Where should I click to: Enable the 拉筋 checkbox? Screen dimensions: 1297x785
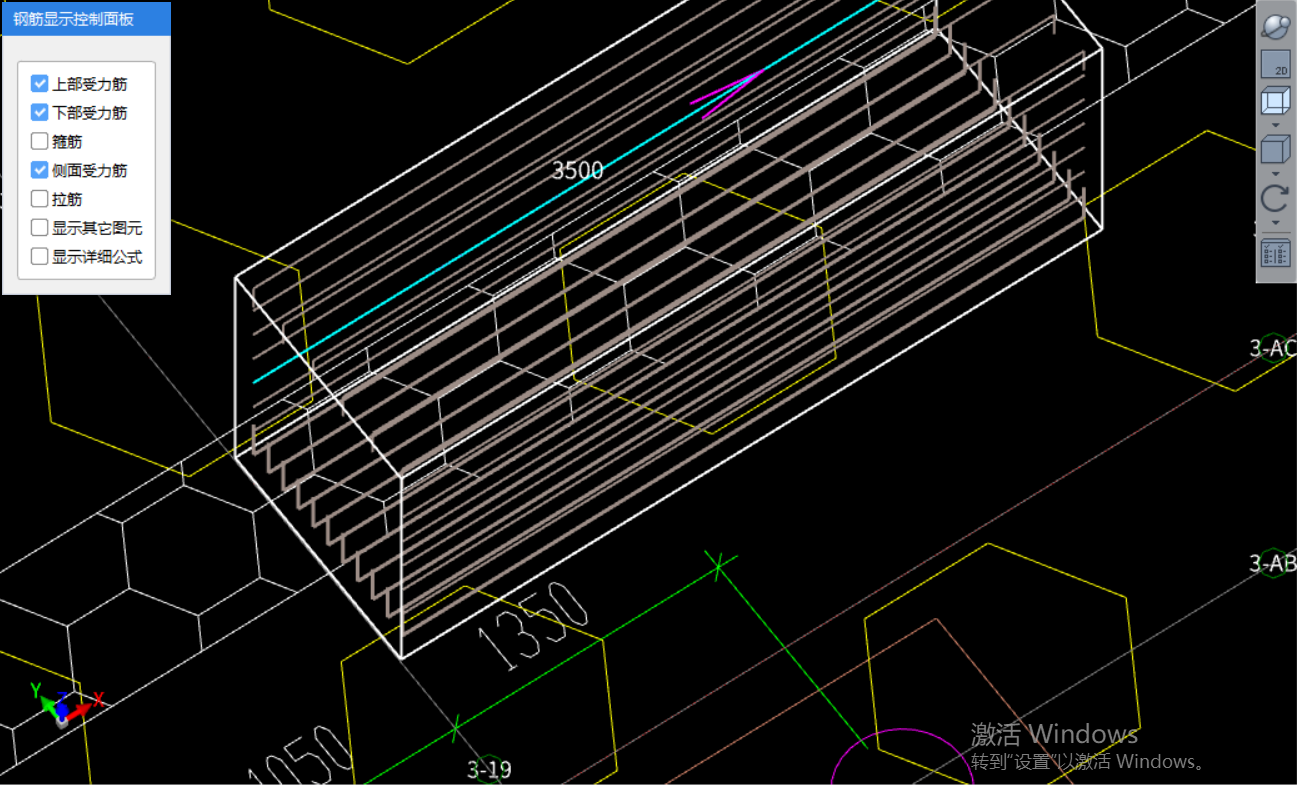click(x=40, y=199)
